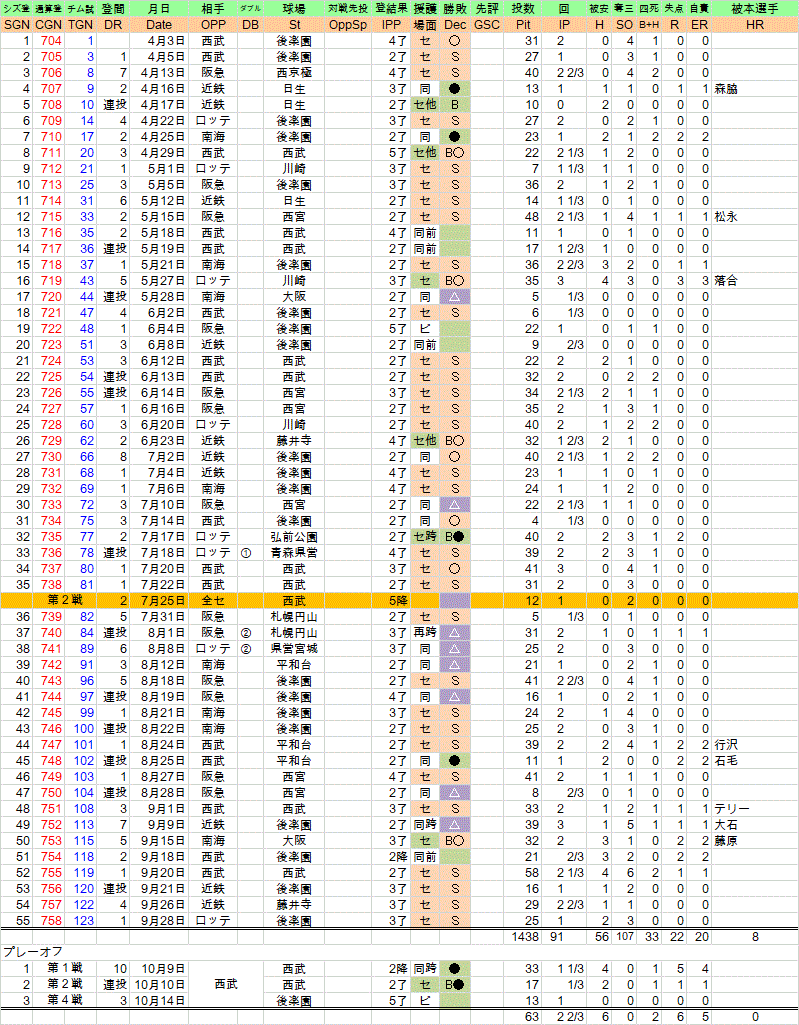The width and height of the screenshot is (799, 1025).
Task: Select the Date column header
Action: click(x=159, y=25)
